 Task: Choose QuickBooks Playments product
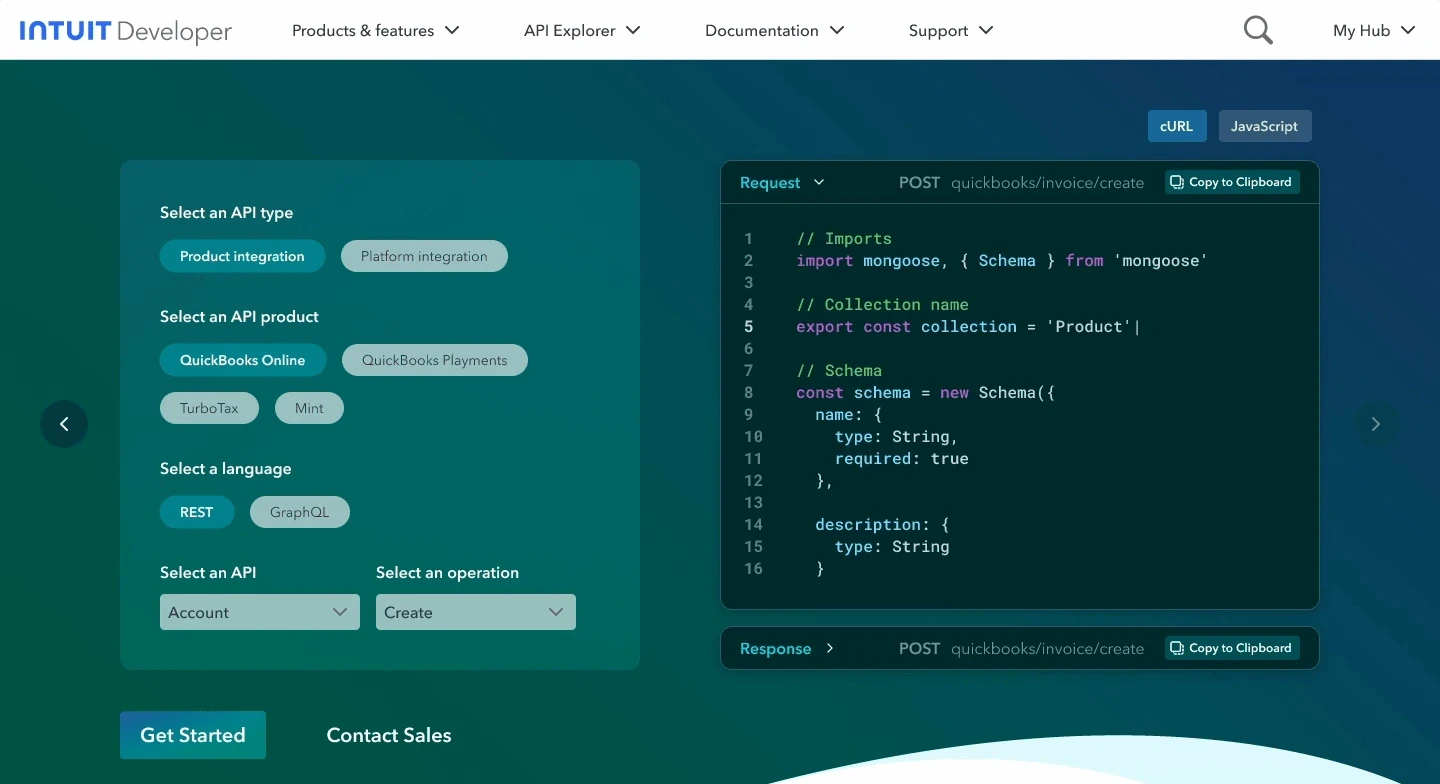pyautogui.click(x=435, y=360)
